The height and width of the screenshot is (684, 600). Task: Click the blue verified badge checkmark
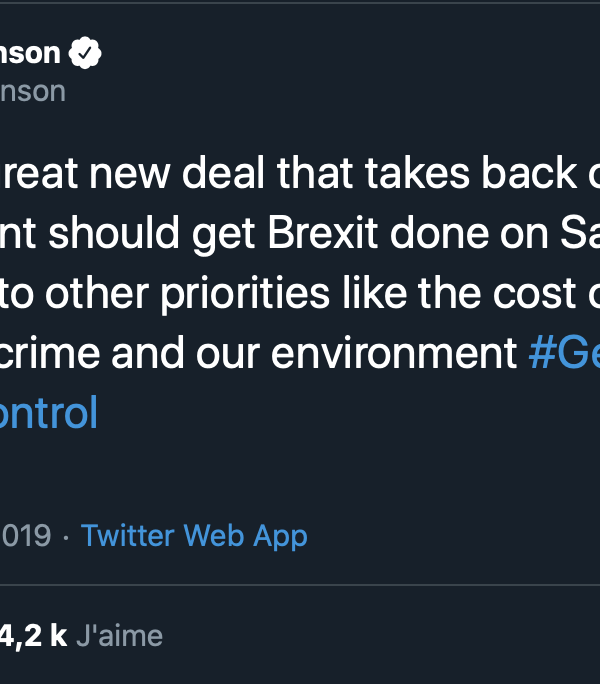89,54
